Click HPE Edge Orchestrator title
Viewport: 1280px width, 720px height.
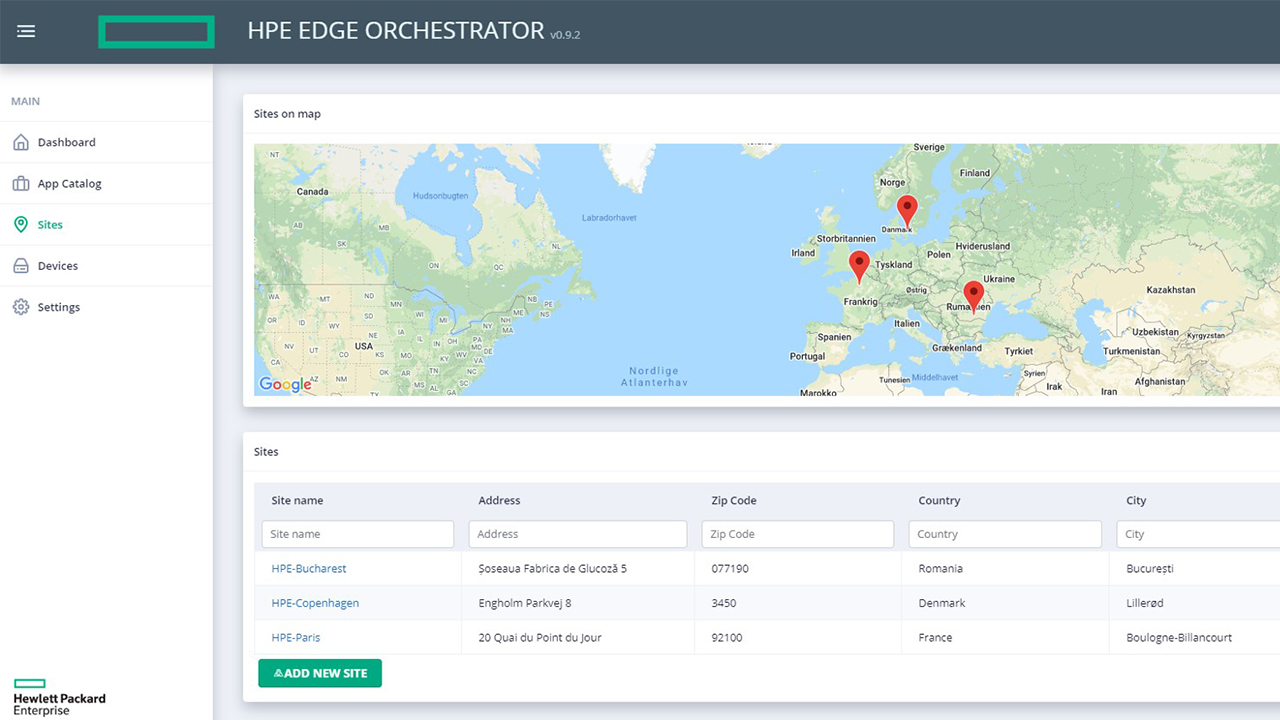396,31
